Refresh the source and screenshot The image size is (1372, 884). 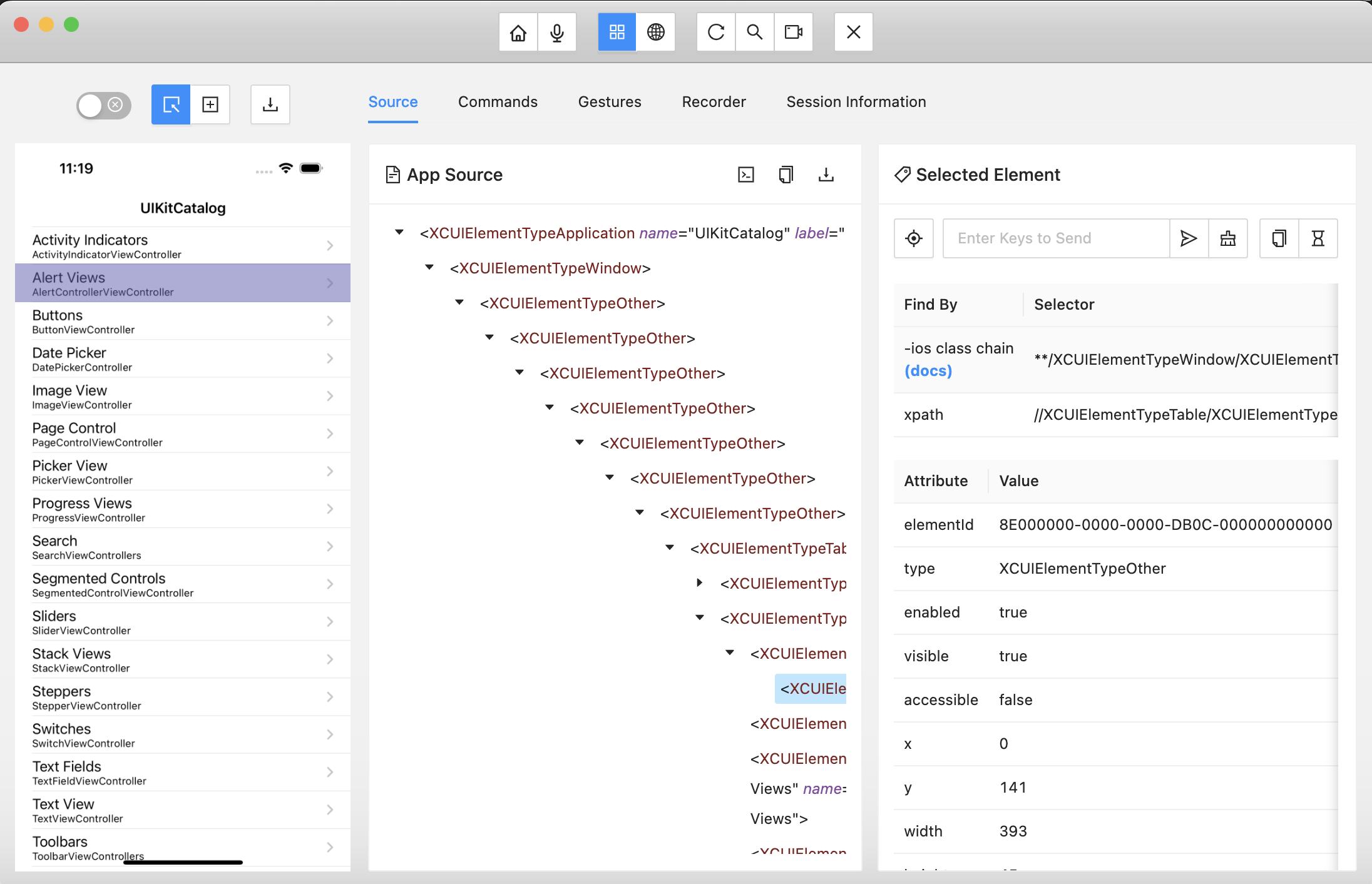click(x=715, y=32)
